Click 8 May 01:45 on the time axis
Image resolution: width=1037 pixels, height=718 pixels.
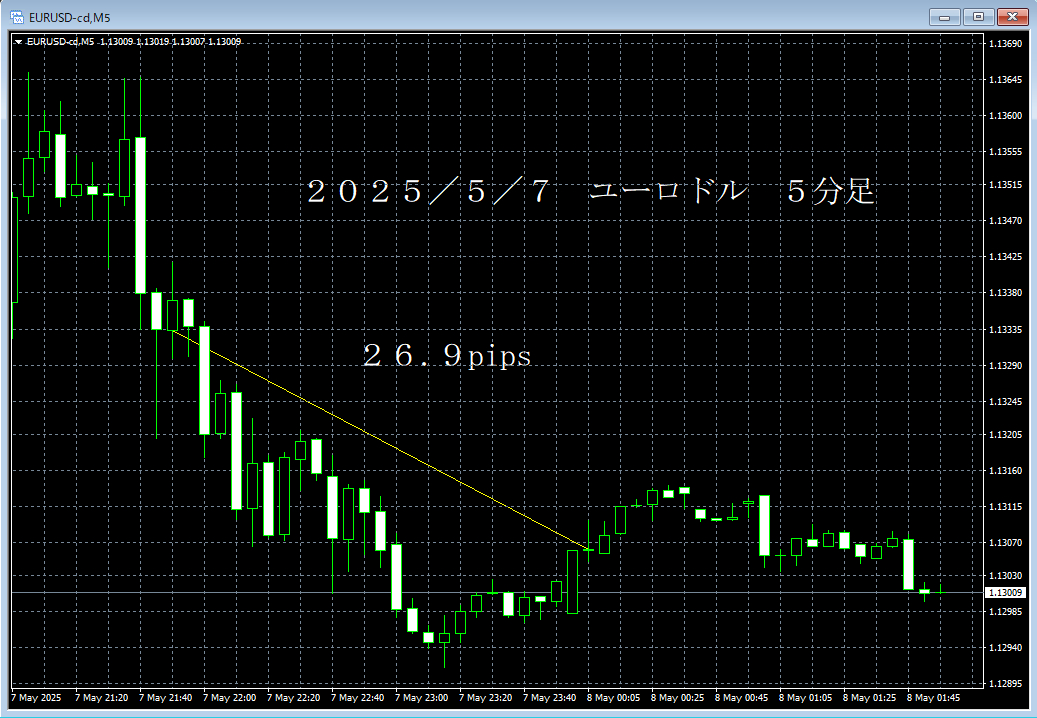[x=933, y=698]
